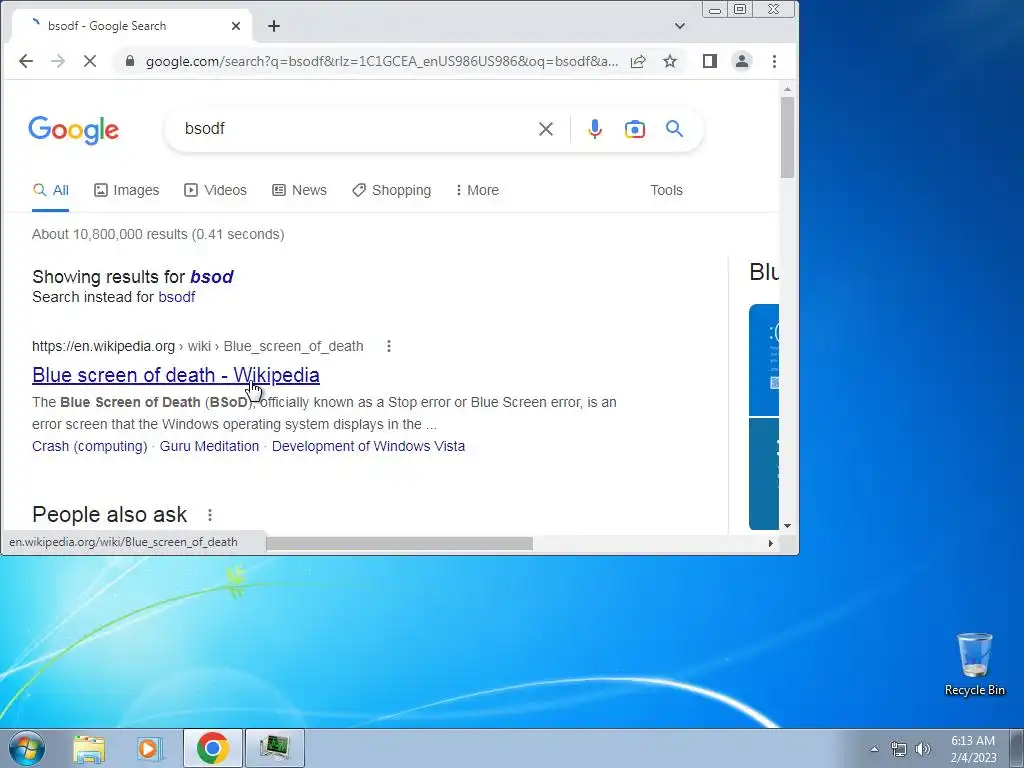
Task: Click the scrollbar up arrow
Action: tap(787, 89)
